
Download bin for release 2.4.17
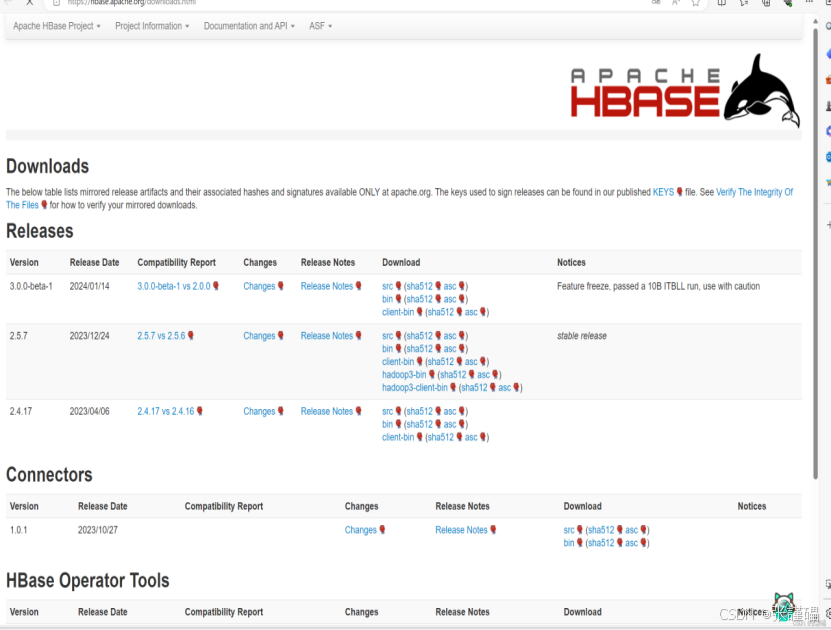tap(387, 424)
